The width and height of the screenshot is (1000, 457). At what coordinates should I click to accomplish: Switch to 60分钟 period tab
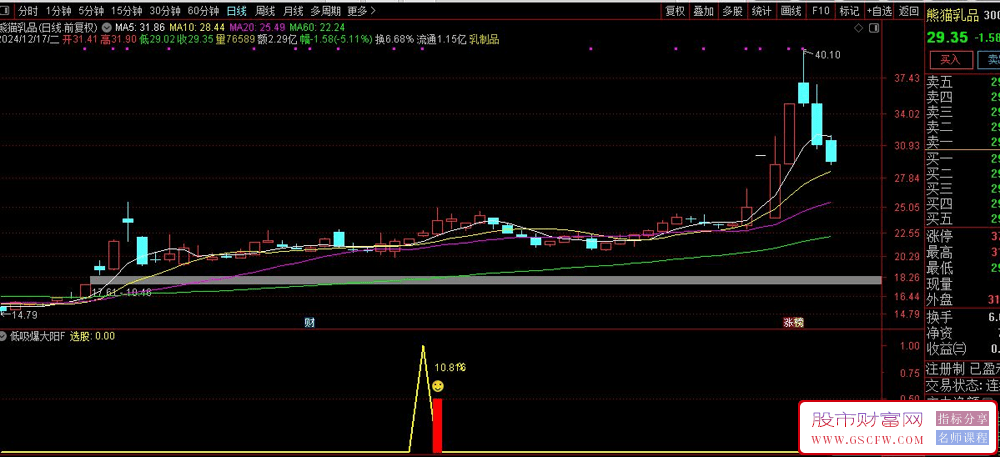tap(203, 11)
